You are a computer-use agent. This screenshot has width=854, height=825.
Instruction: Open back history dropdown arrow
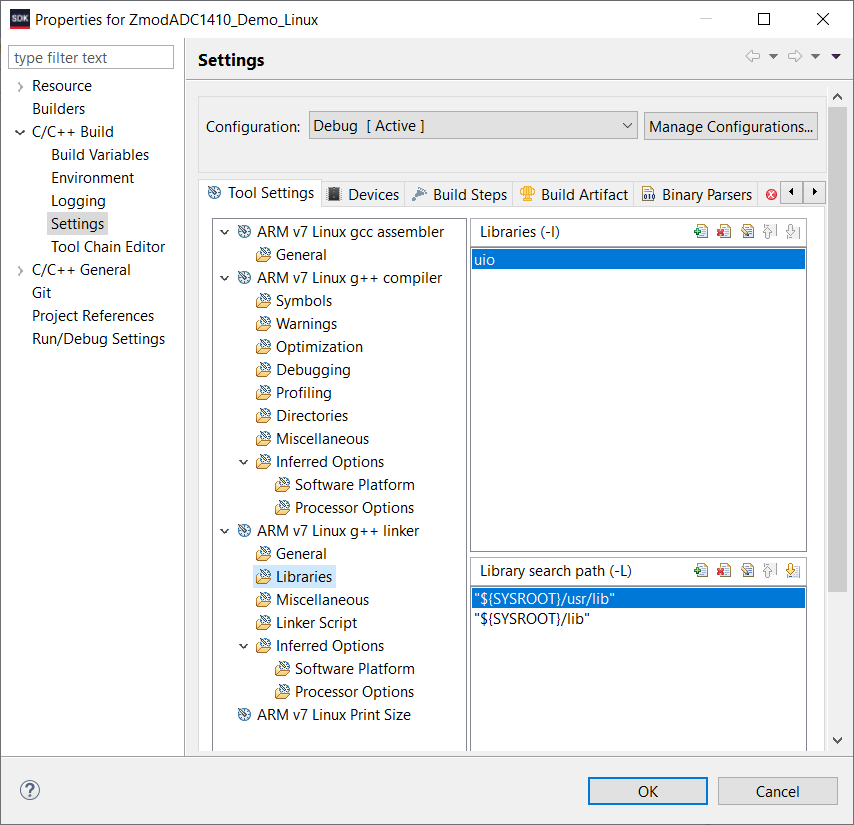tap(773, 57)
